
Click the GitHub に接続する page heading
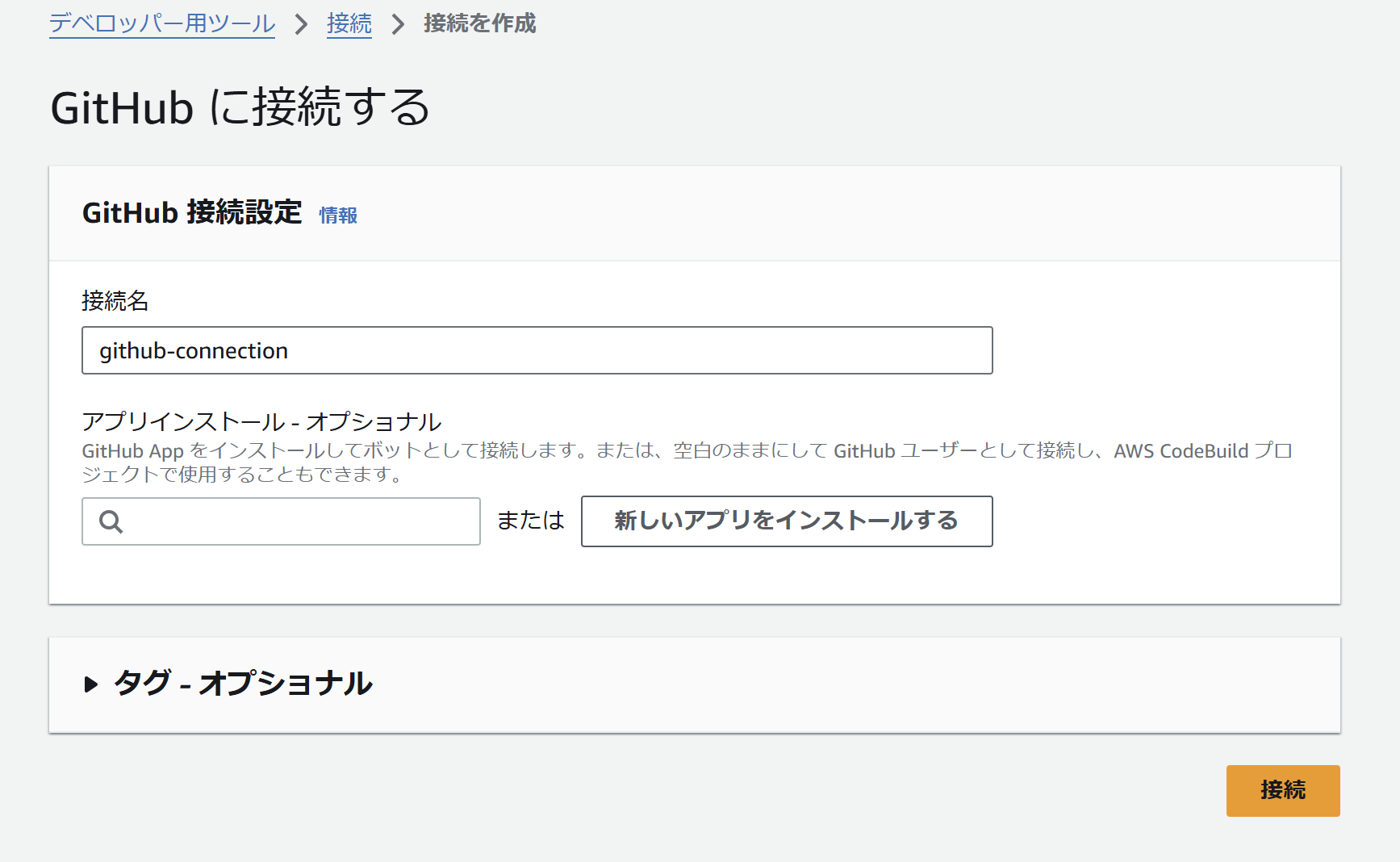240,107
